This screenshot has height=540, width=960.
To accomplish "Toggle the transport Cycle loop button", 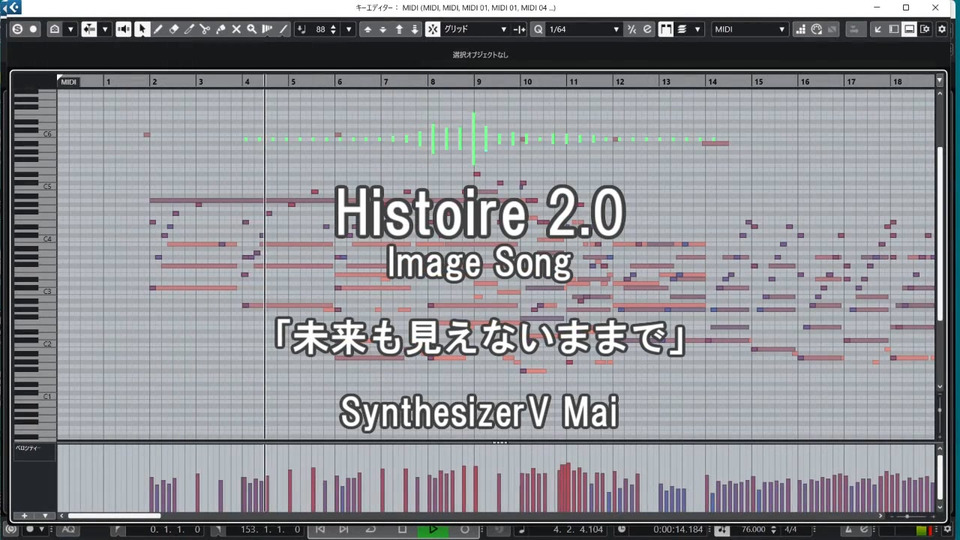I will tap(370, 529).
